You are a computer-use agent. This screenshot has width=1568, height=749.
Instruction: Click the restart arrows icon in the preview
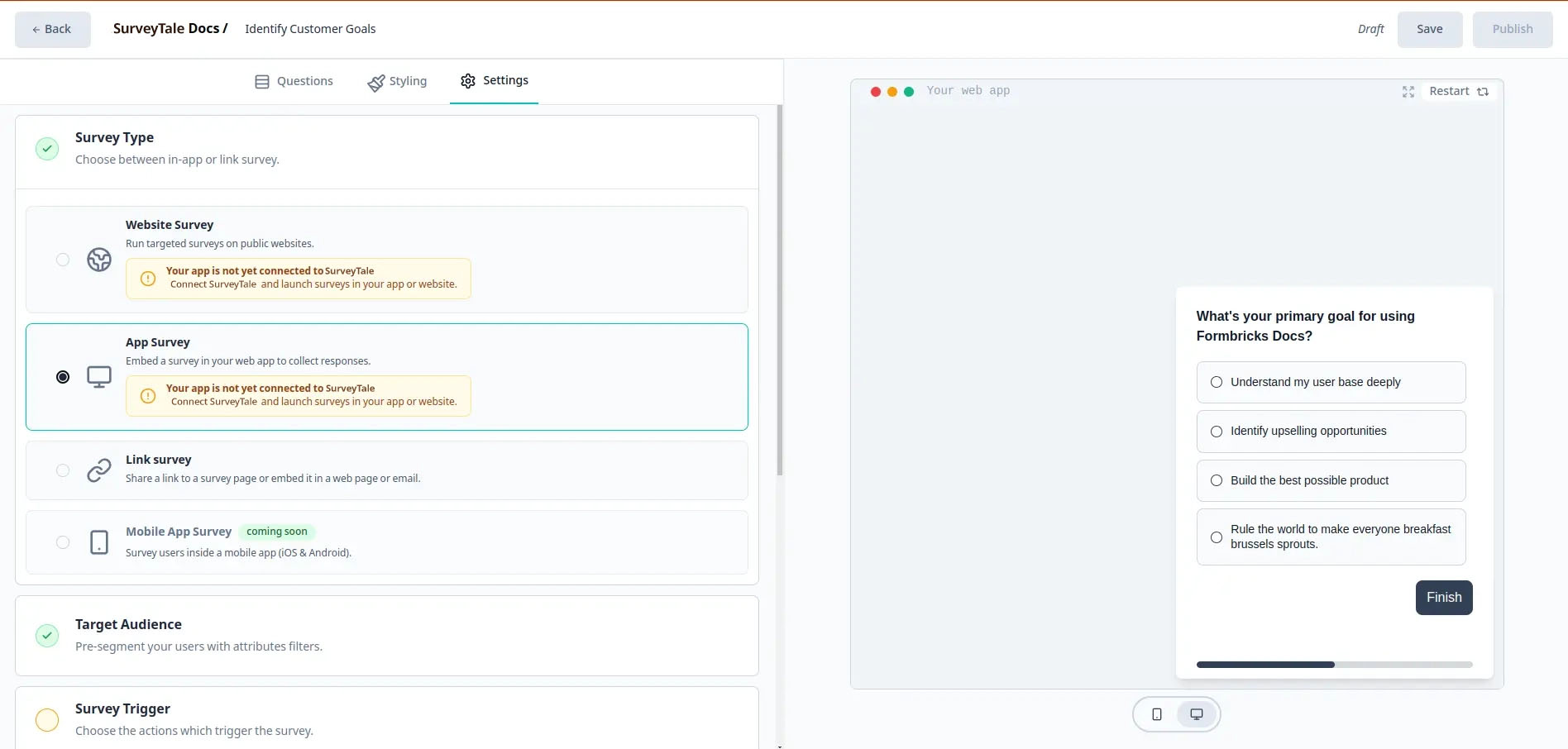pos(1483,92)
